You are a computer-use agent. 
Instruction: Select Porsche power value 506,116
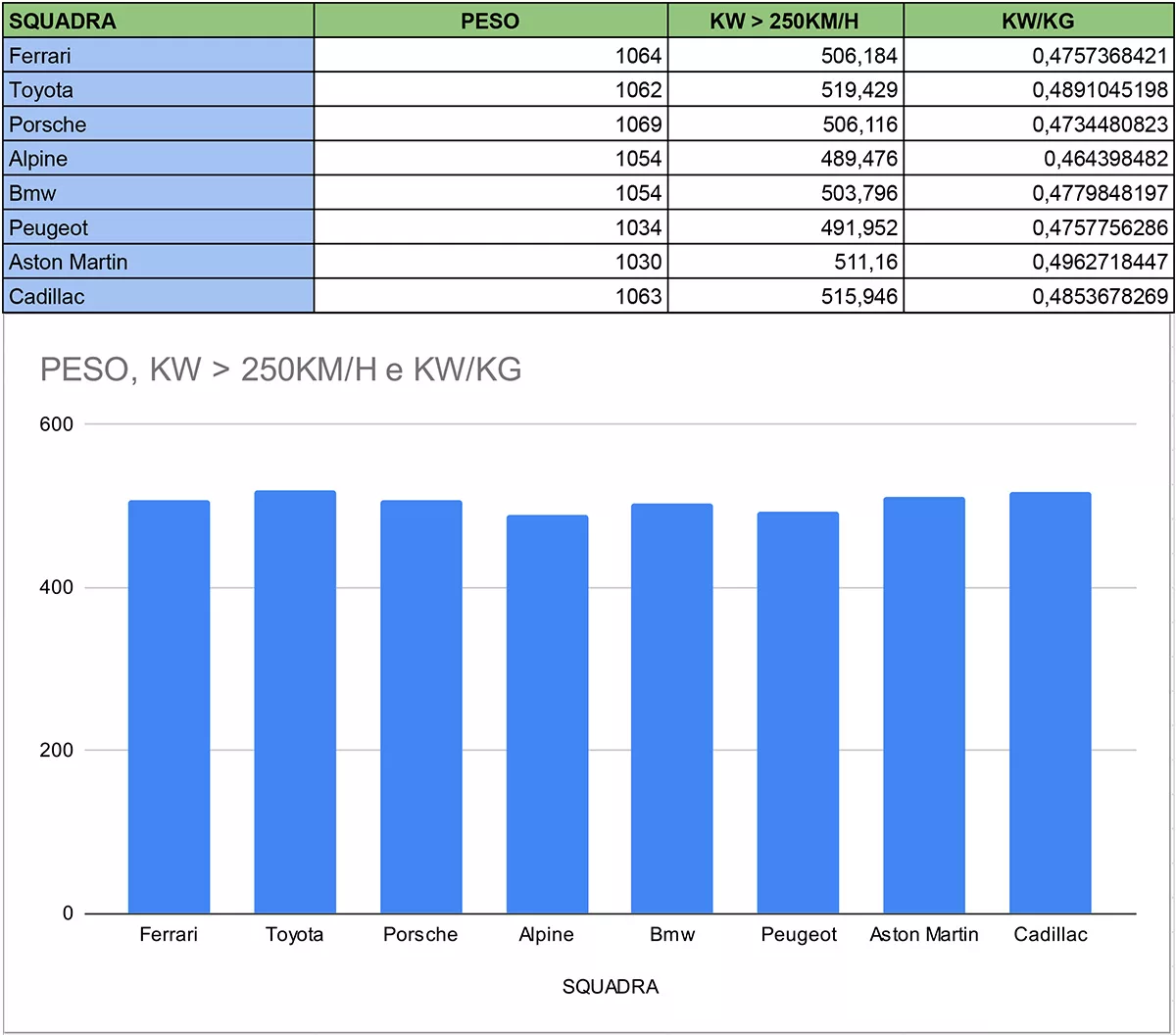coord(785,124)
